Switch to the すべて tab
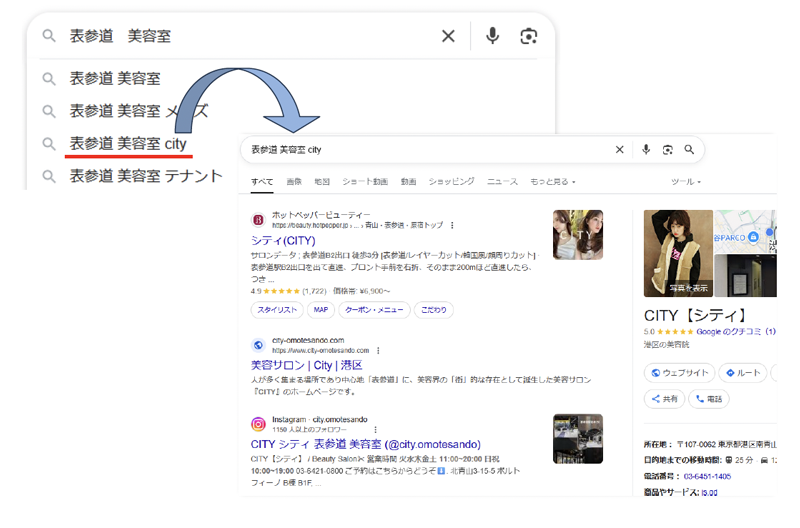The height and width of the screenshot is (528, 800). [262, 182]
